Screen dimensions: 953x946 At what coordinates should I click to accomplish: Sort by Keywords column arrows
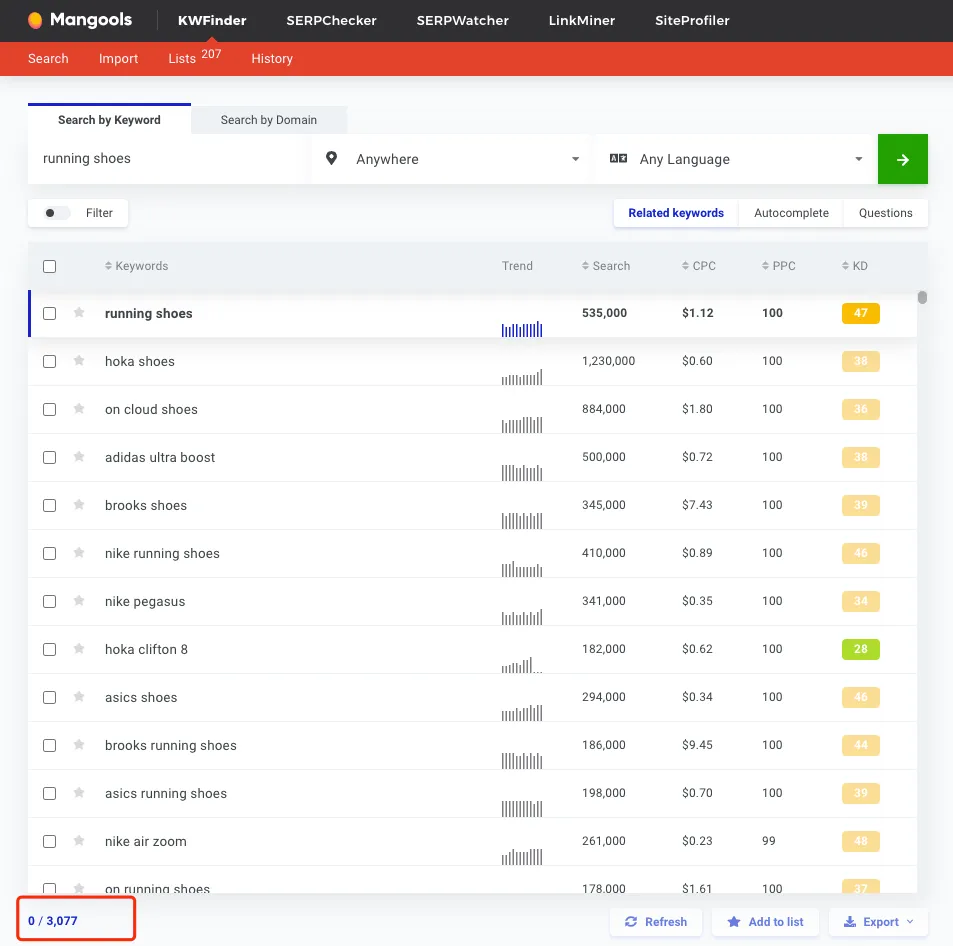point(108,266)
